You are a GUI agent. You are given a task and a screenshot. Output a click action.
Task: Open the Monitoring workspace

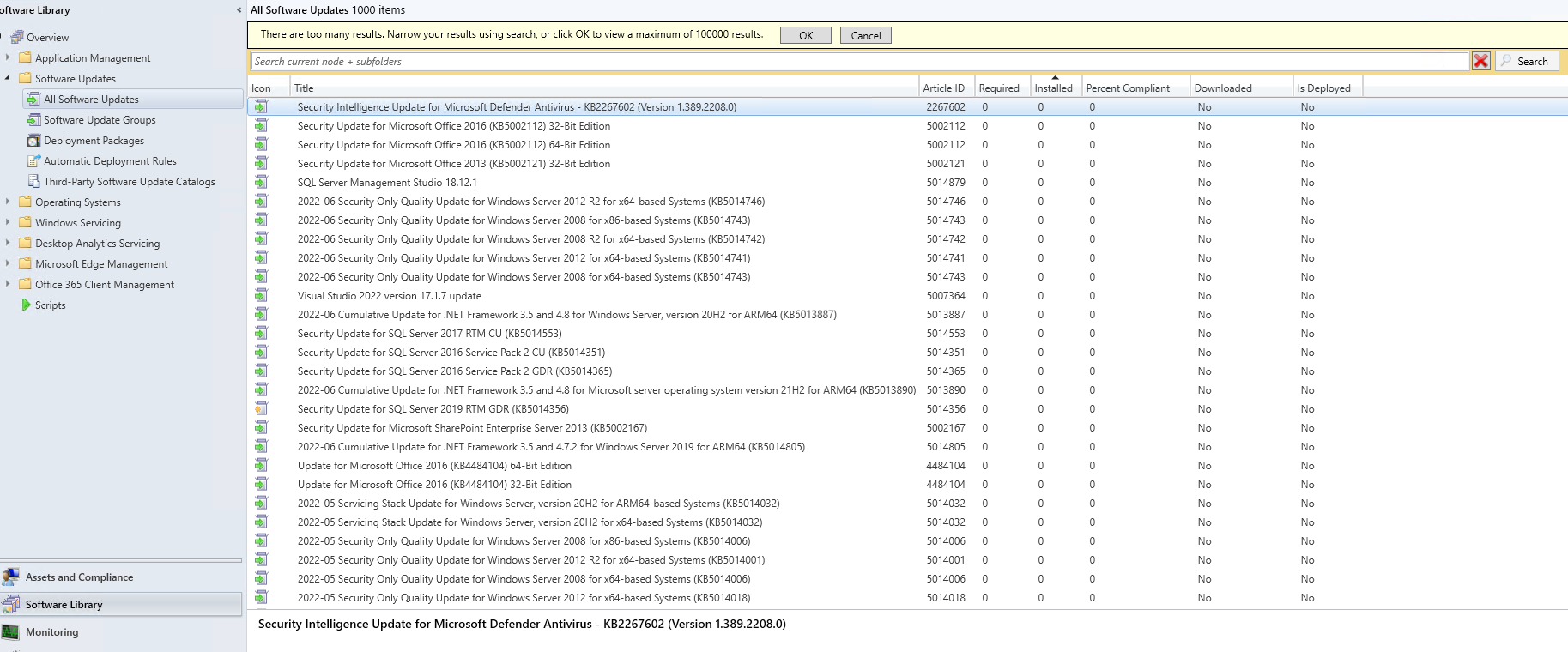(x=121, y=632)
